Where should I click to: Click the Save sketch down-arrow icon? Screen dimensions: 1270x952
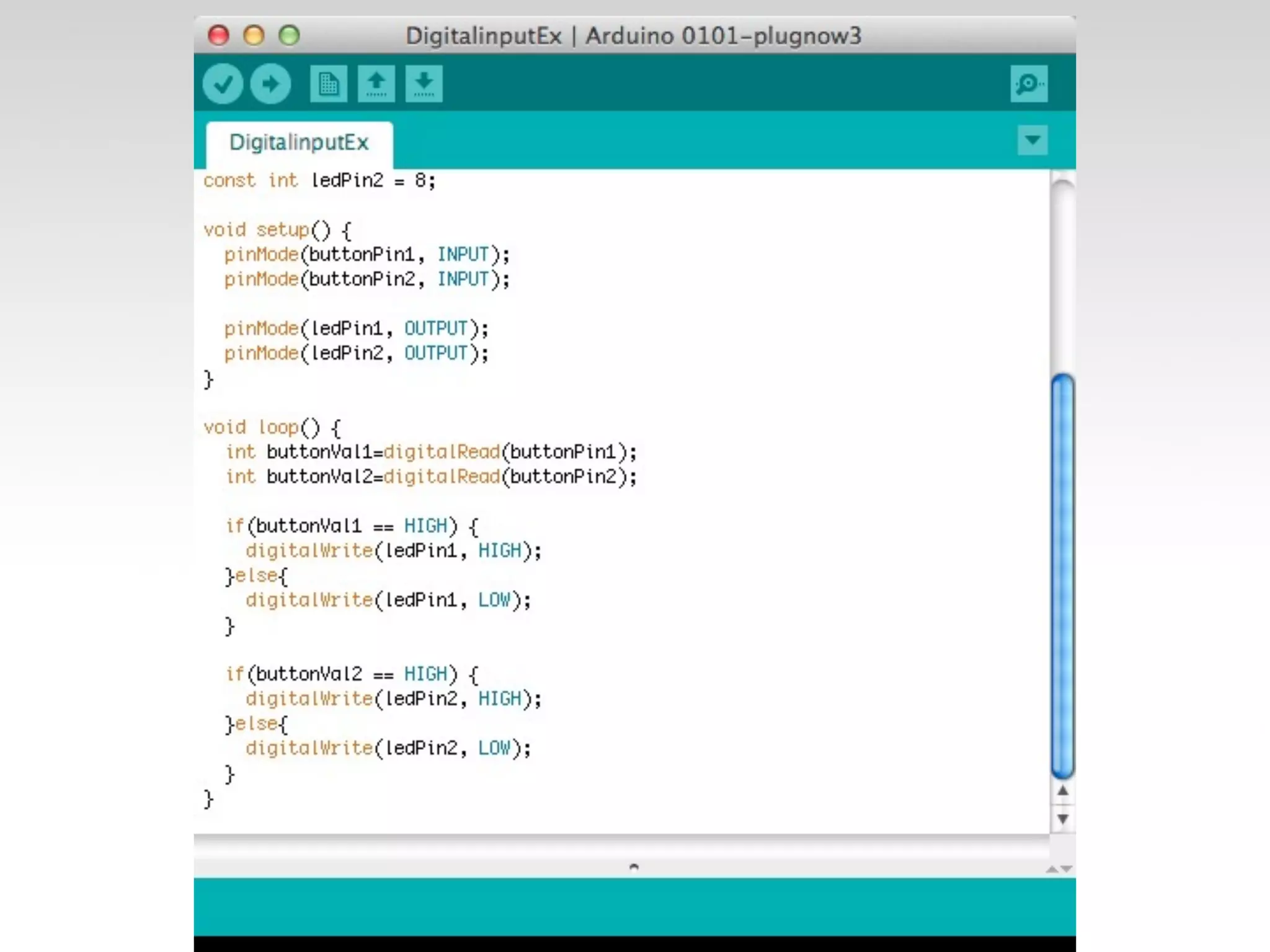point(424,84)
